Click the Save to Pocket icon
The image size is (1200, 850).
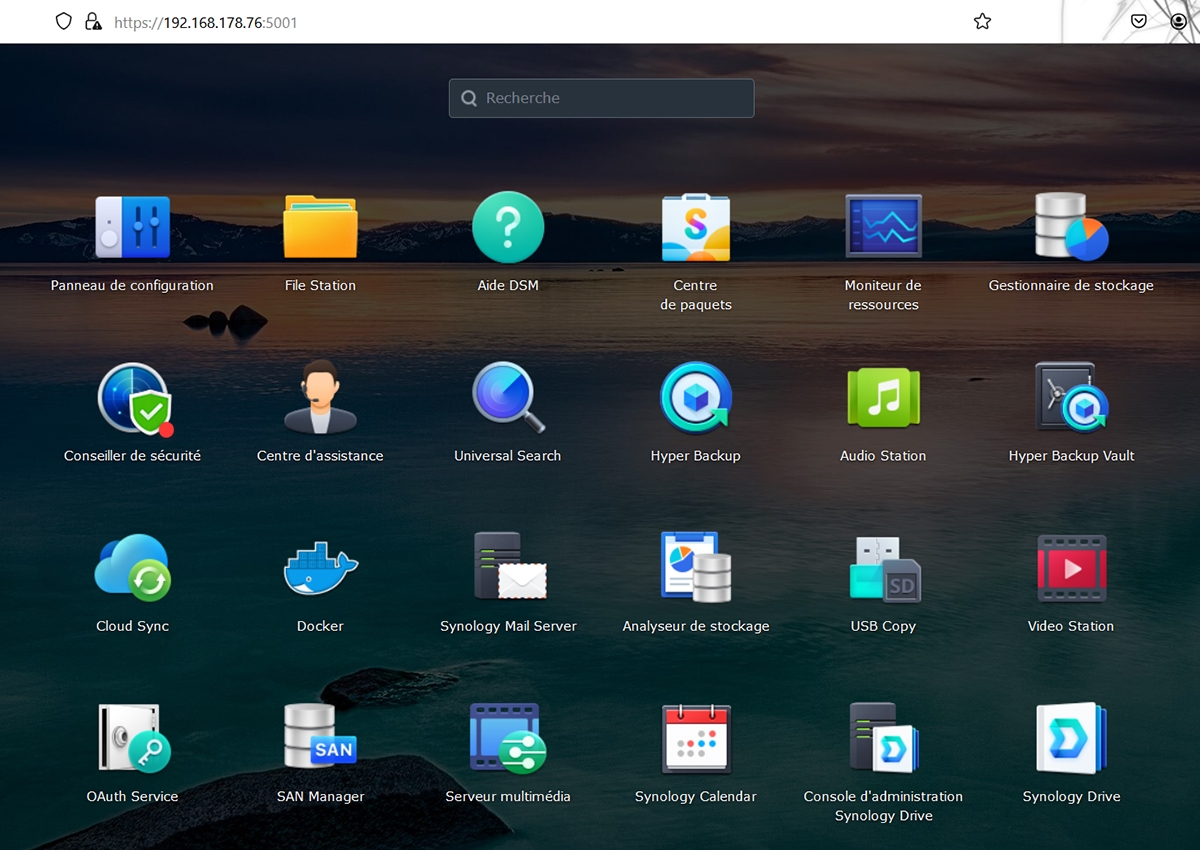(x=1139, y=21)
